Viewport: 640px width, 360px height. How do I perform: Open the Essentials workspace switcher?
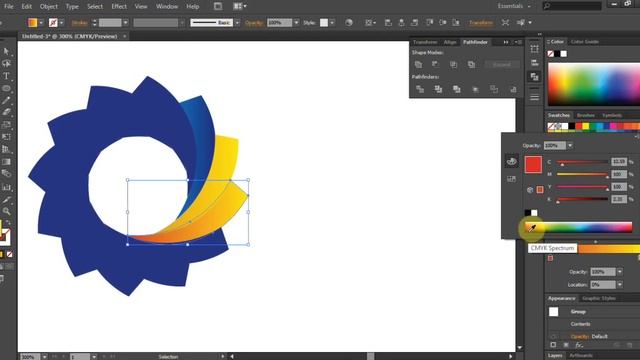click(x=514, y=6)
